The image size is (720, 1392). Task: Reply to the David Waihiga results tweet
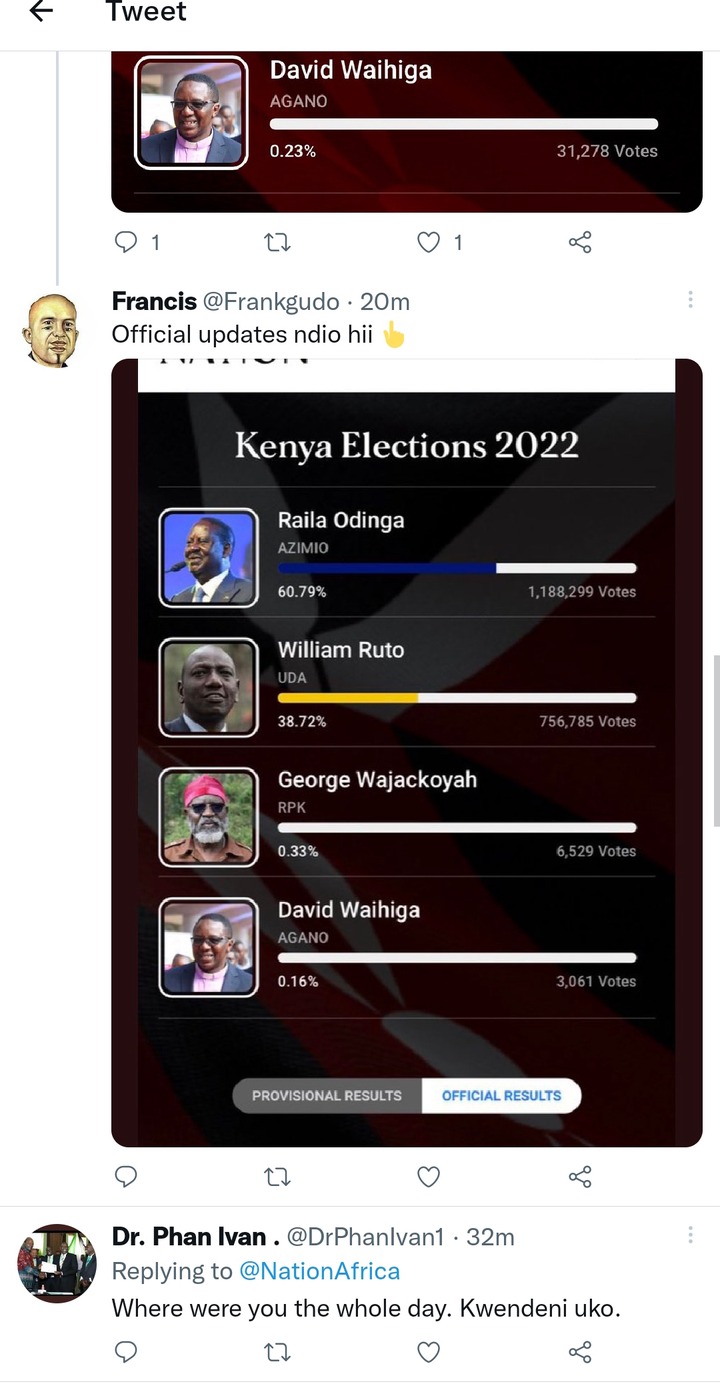pos(126,241)
